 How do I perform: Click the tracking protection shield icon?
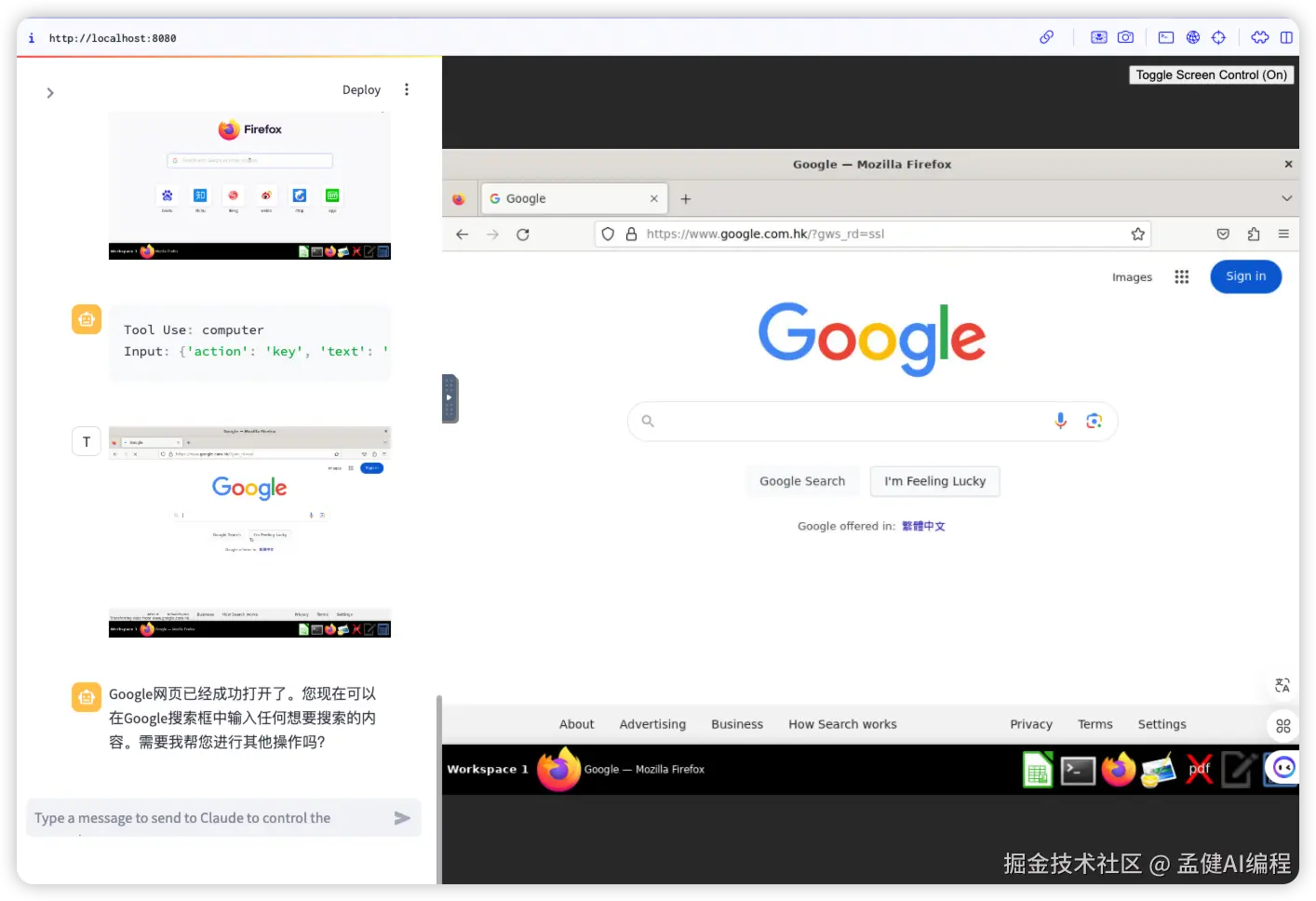[x=608, y=235]
